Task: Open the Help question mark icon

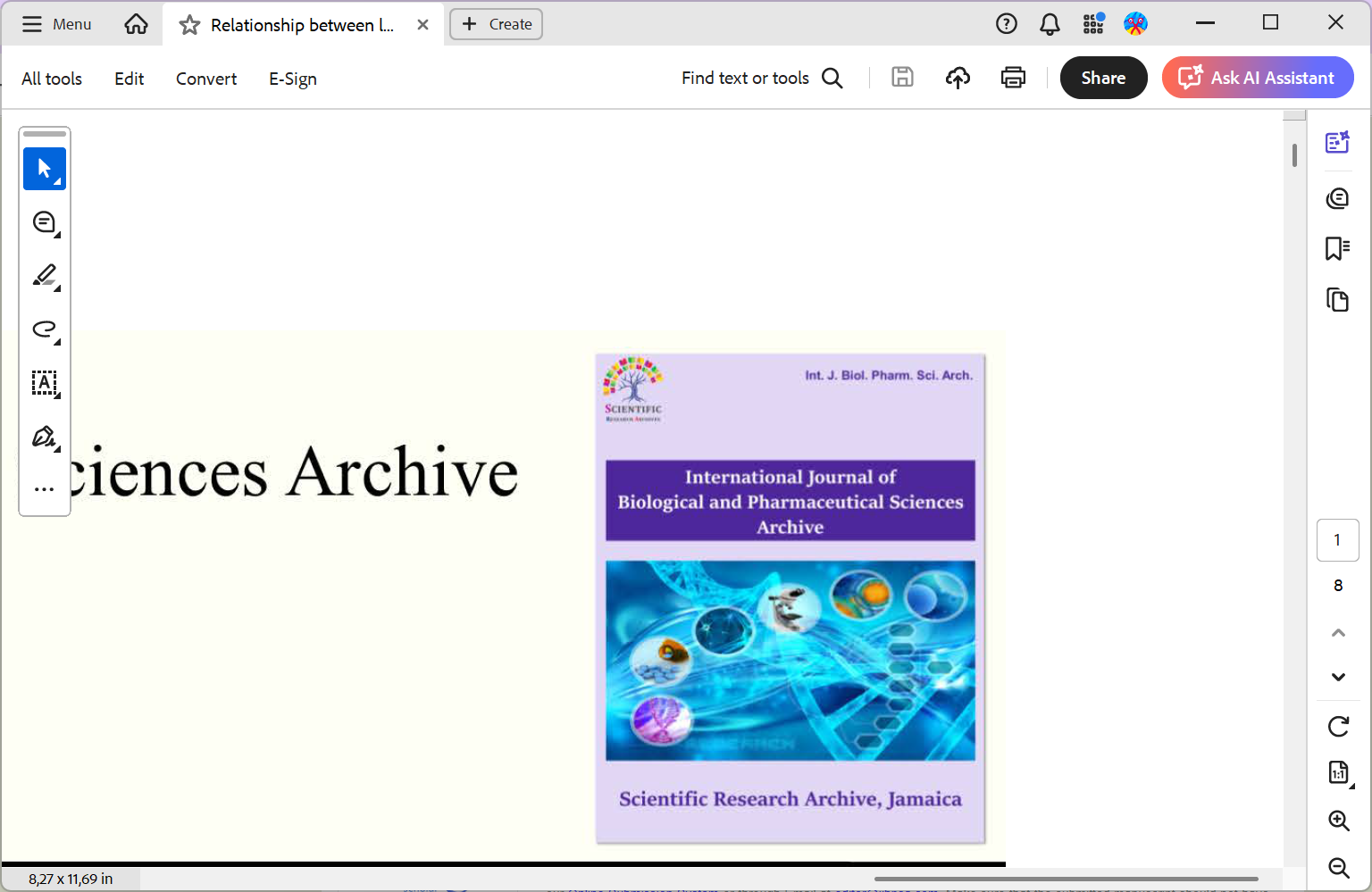Action: (x=1007, y=24)
